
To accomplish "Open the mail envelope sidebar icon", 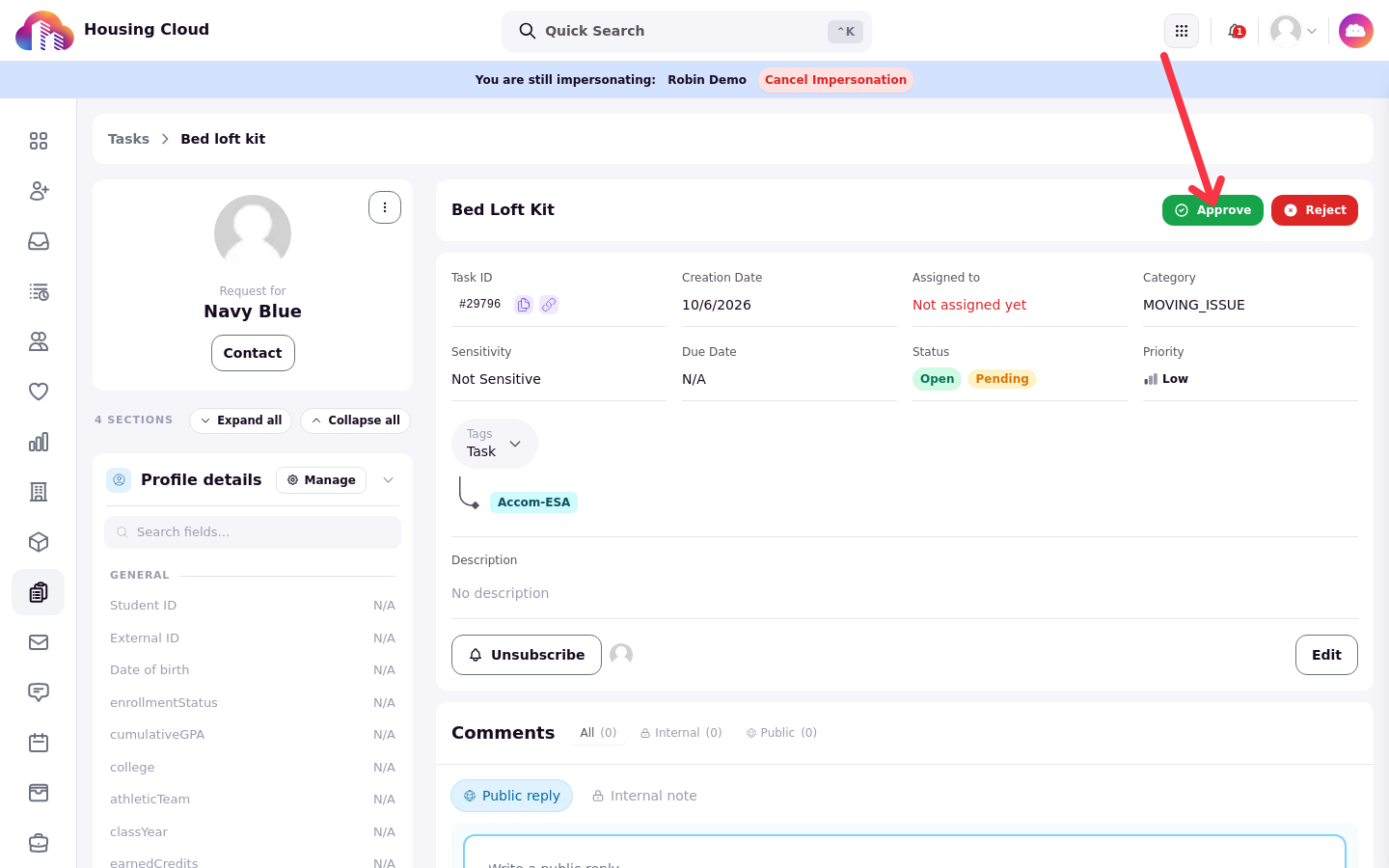I will [x=39, y=642].
